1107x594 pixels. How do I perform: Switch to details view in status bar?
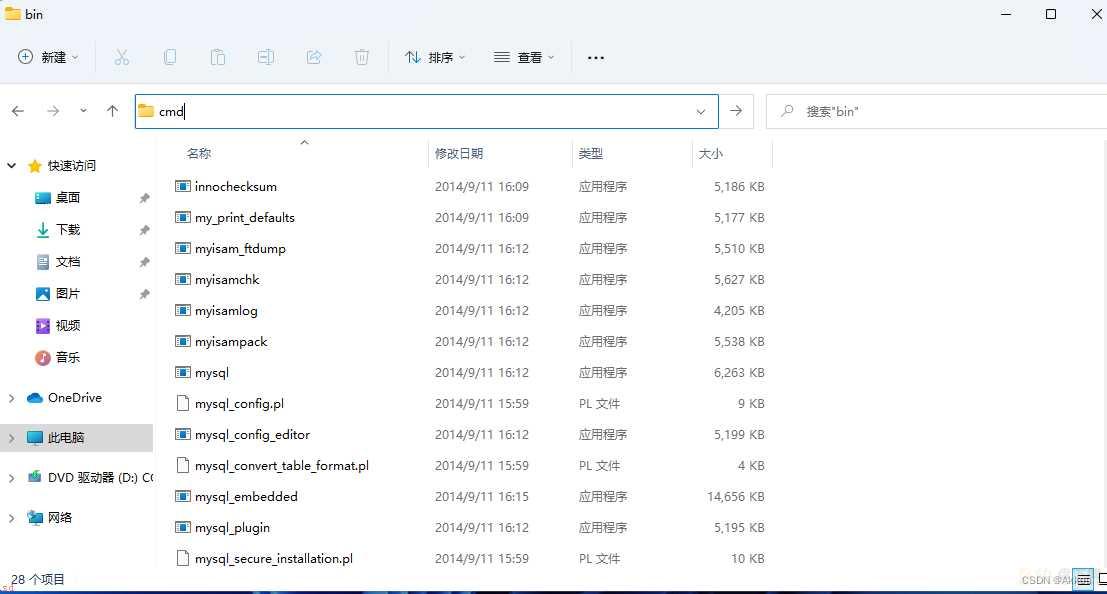coord(1083,580)
